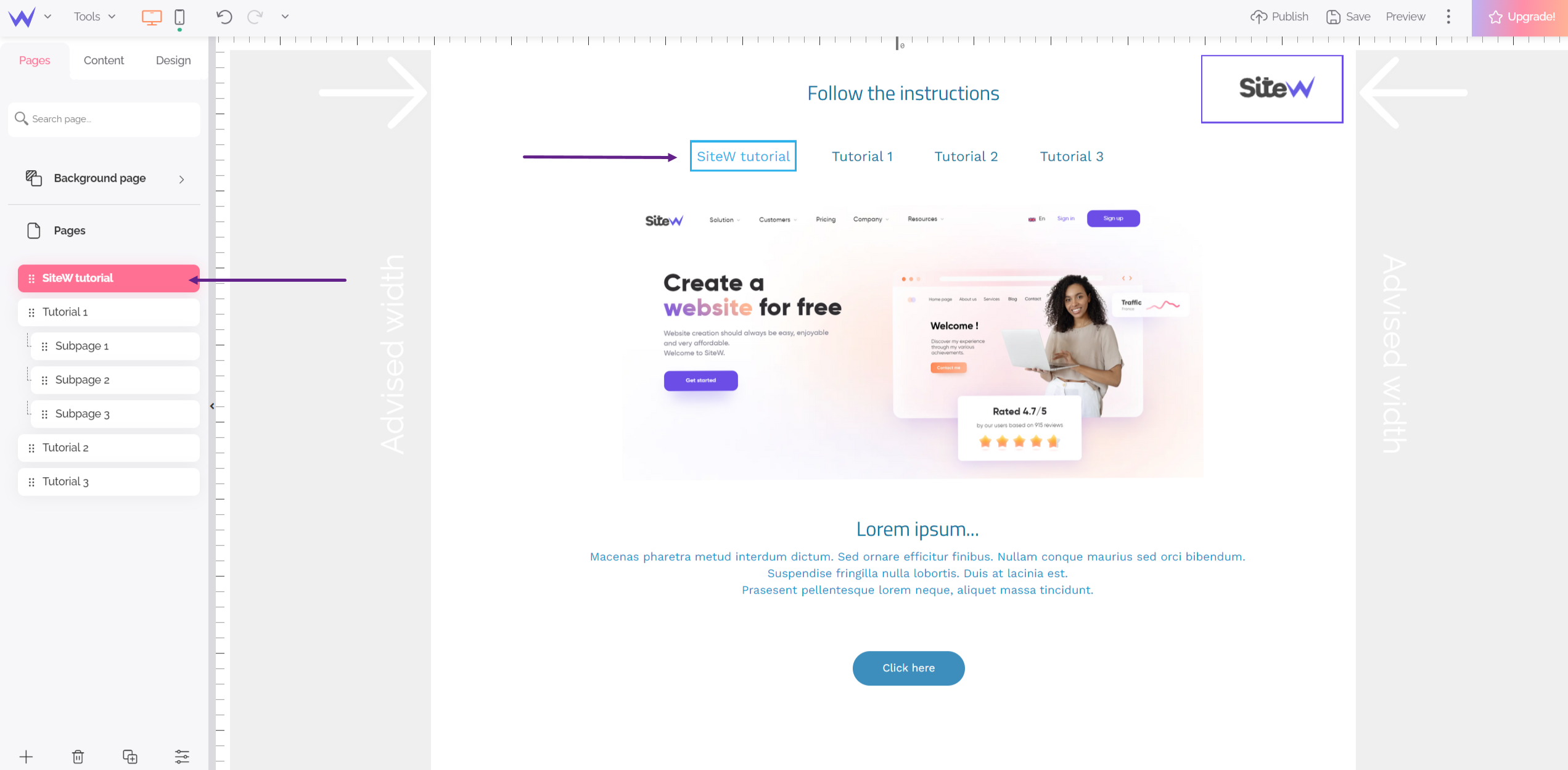Click the mobile view icon
This screenshot has width=1568, height=770.
coord(180,16)
